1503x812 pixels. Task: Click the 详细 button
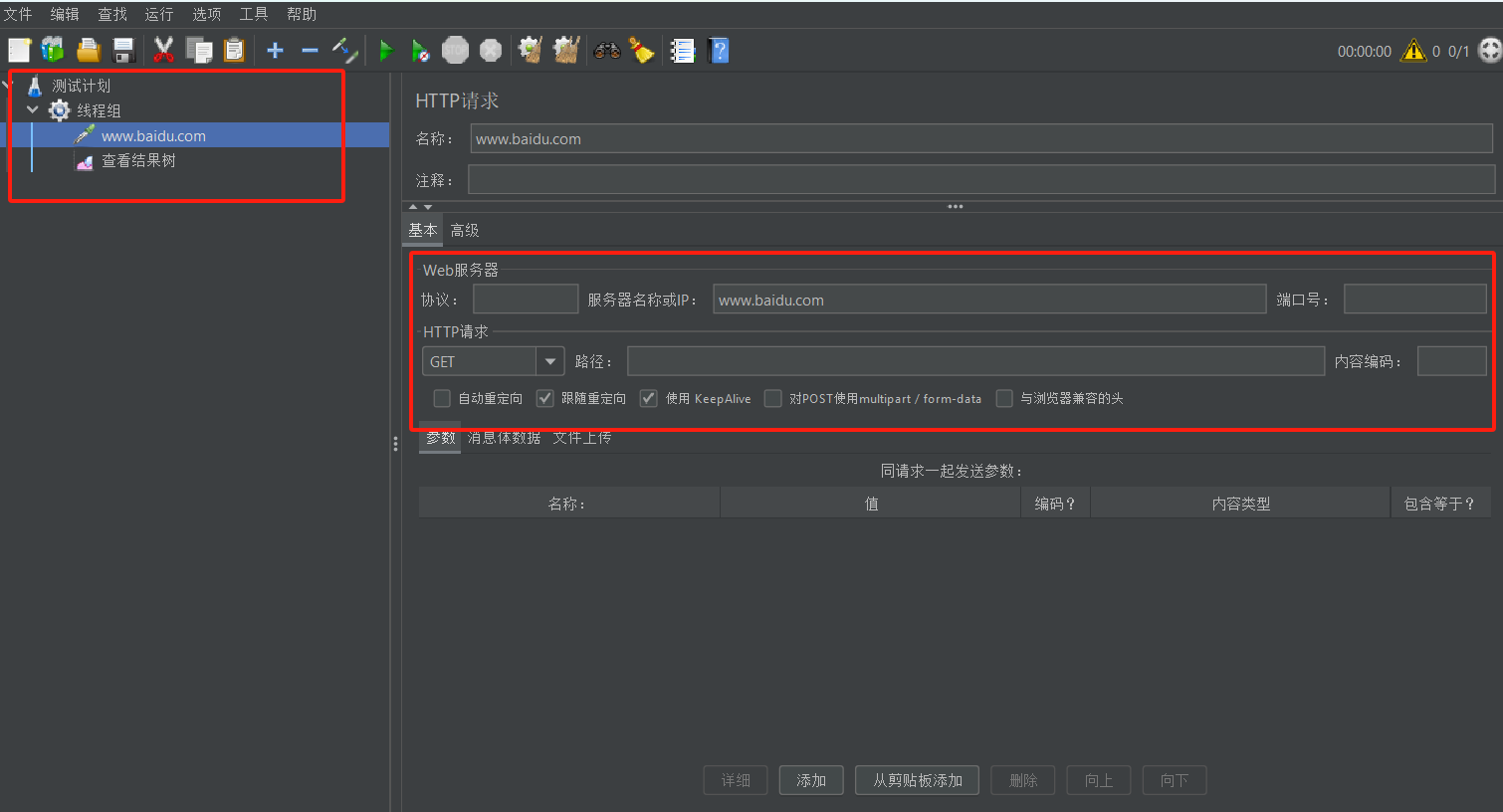pyautogui.click(x=736, y=780)
